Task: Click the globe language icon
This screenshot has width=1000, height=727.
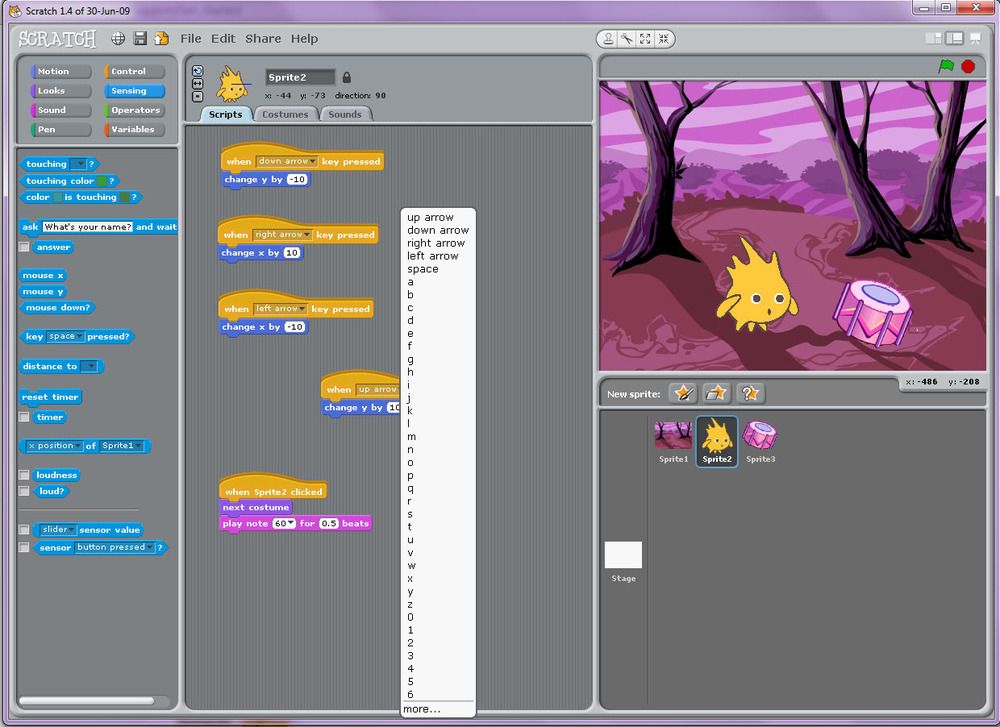Action: click(x=118, y=38)
